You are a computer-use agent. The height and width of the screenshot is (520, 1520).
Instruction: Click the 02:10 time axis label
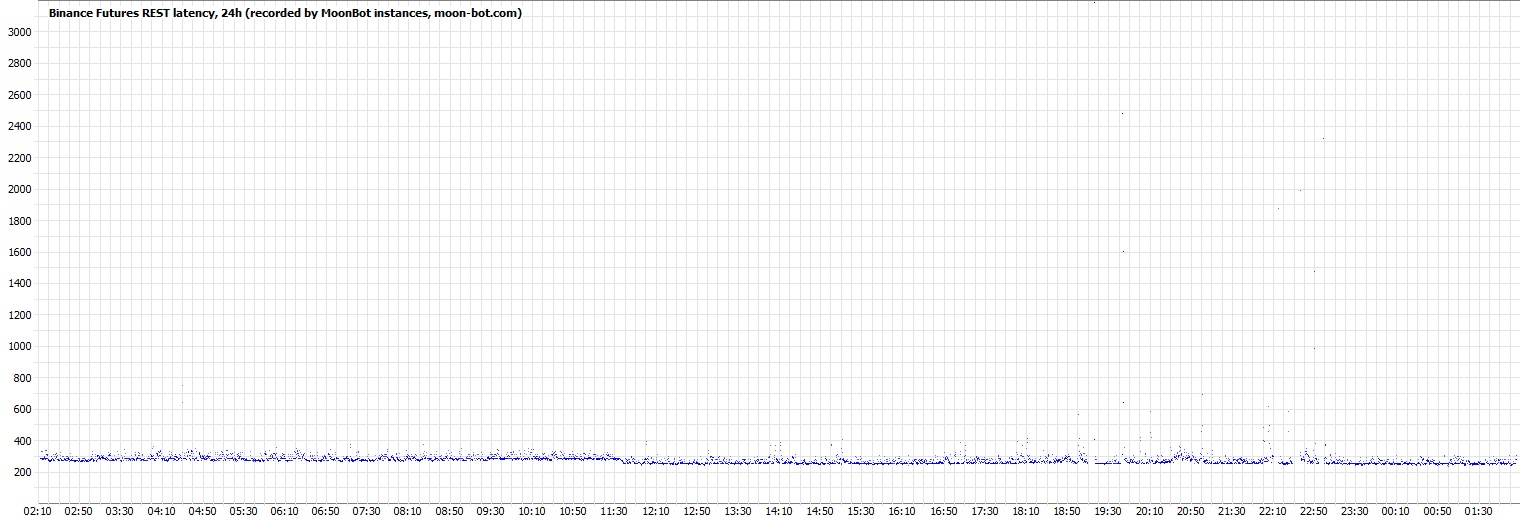(37, 511)
